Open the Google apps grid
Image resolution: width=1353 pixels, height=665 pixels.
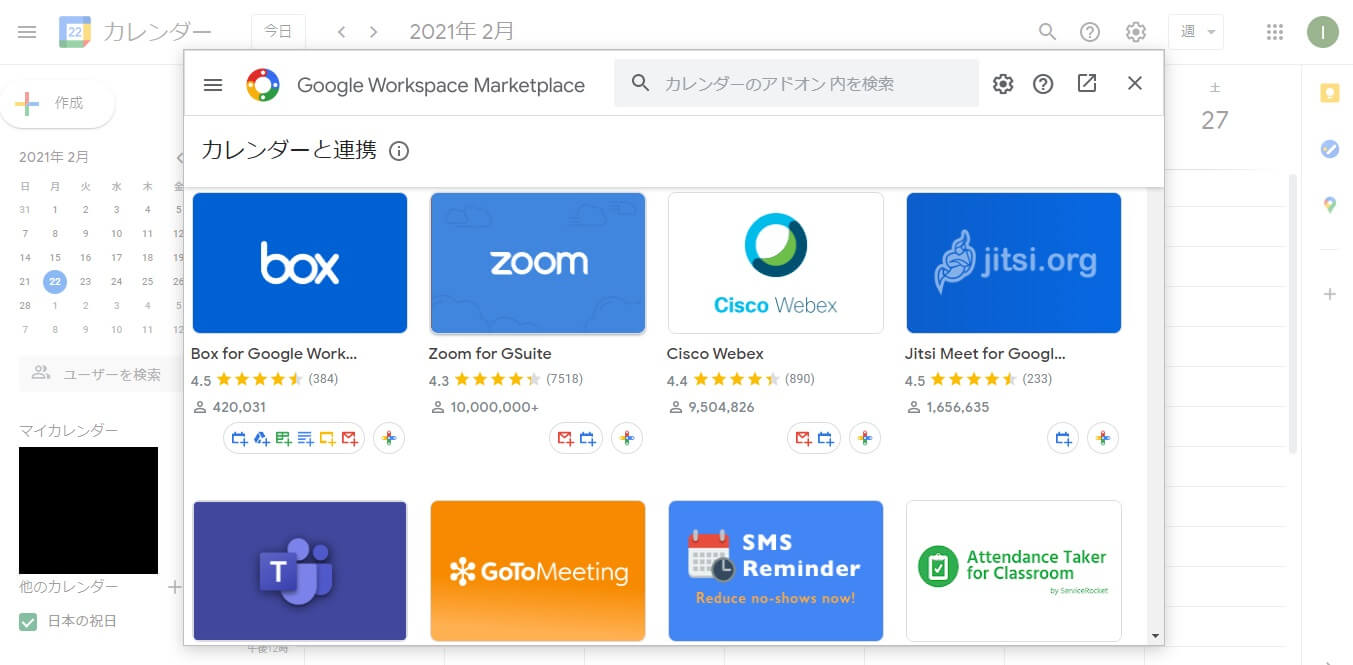pos(1274,32)
